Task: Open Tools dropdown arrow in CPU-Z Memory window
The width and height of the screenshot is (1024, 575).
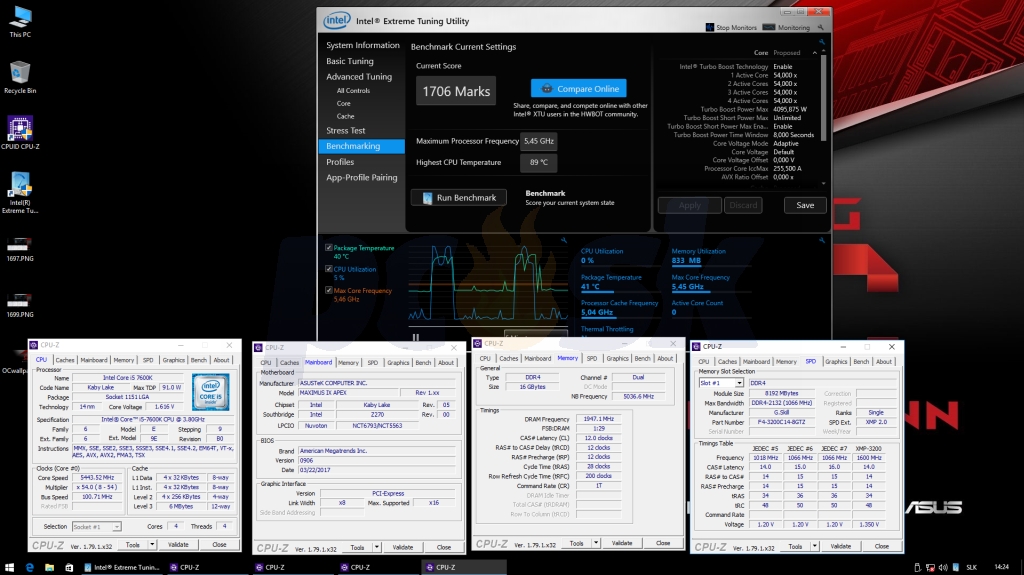Action: coord(596,543)
